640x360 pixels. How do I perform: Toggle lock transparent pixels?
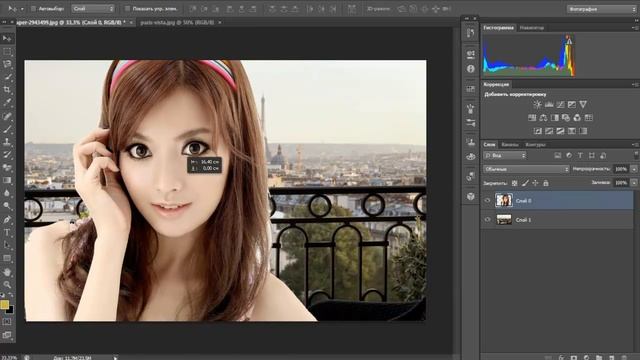[514, 183]
